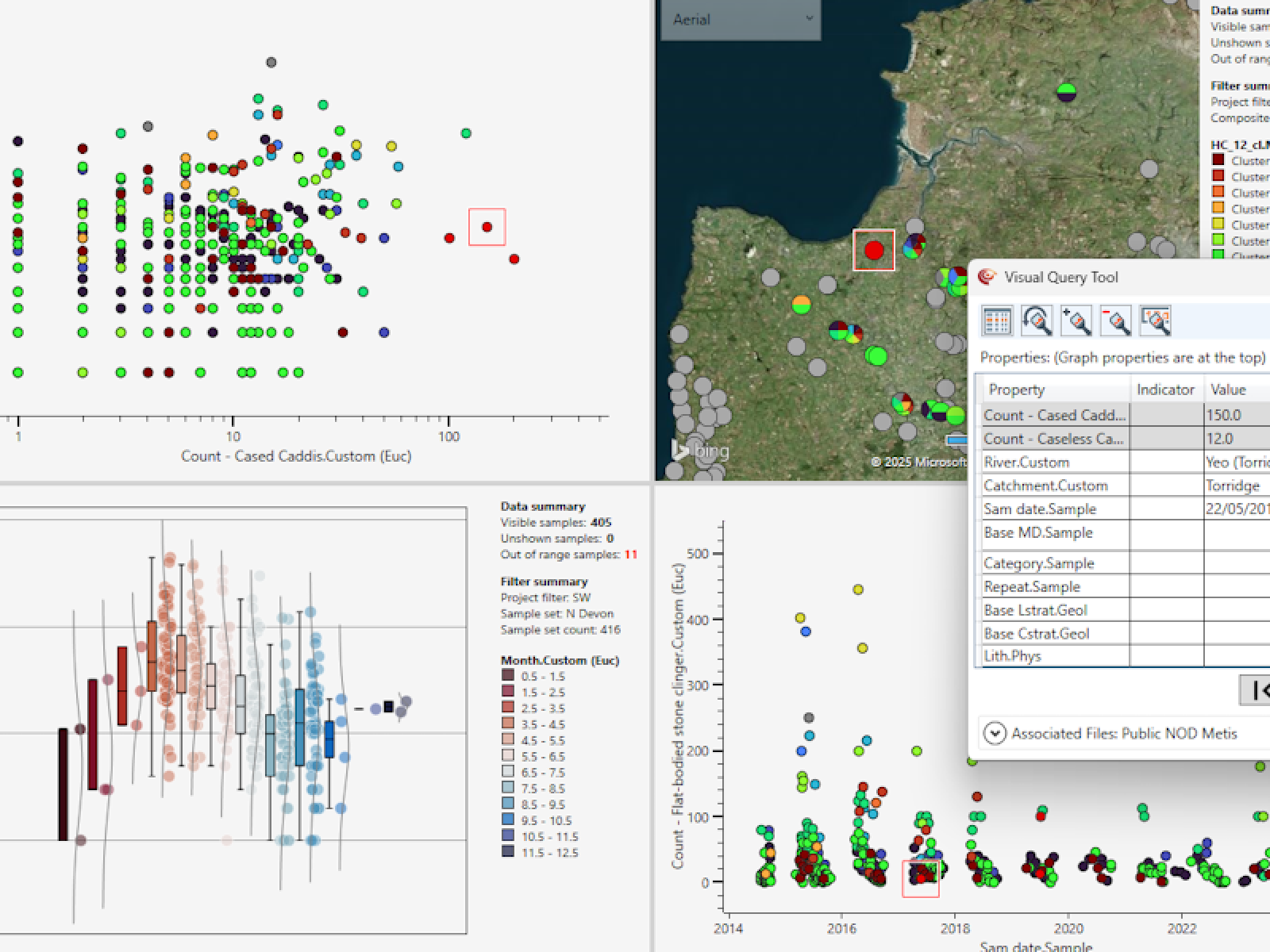The image size is (1270, 952).
Task: Click the 0.5 - 1.5 month color swatch
Action: 508,676
